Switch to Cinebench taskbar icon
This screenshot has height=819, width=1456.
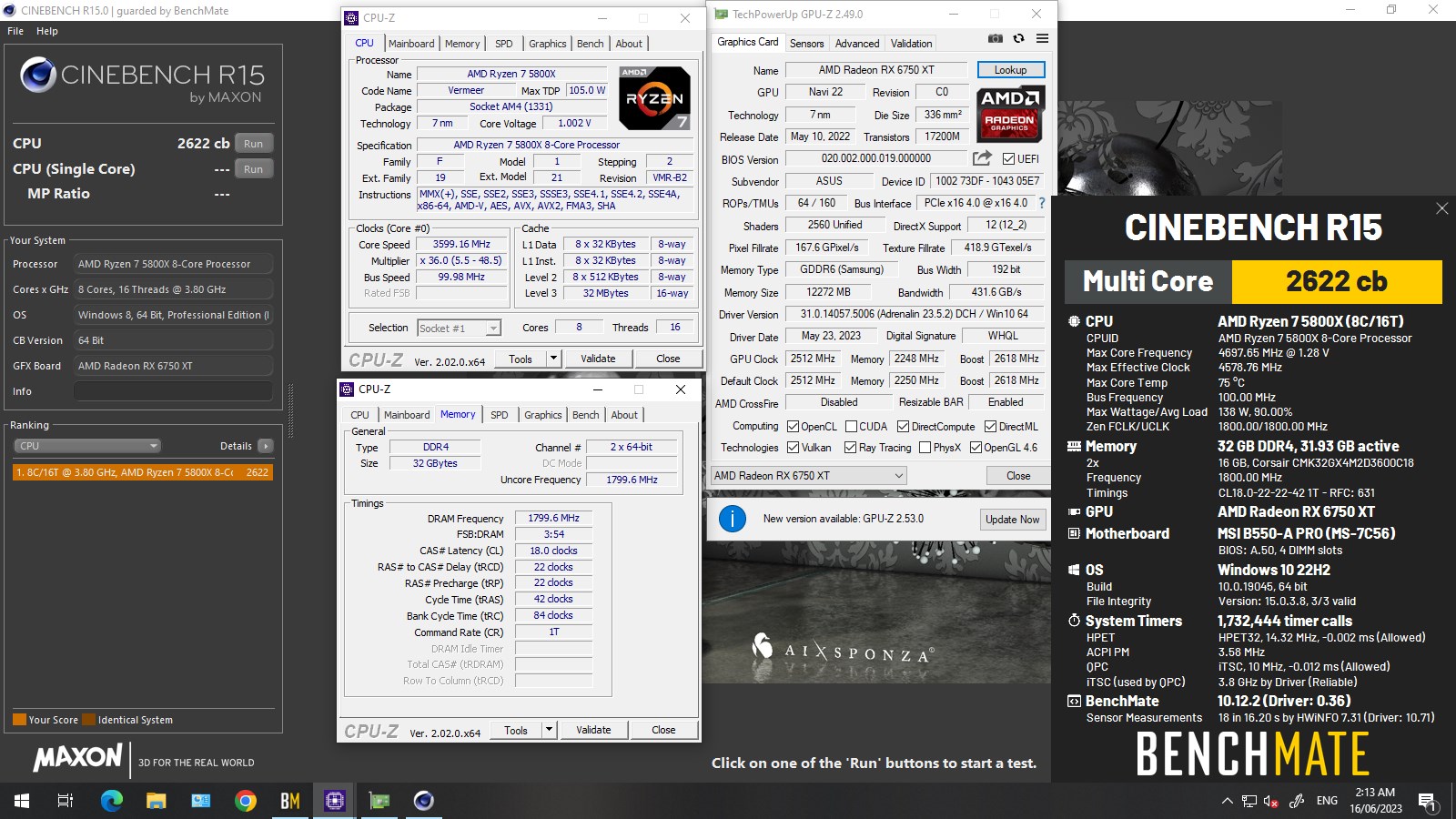tap(423, 801)
